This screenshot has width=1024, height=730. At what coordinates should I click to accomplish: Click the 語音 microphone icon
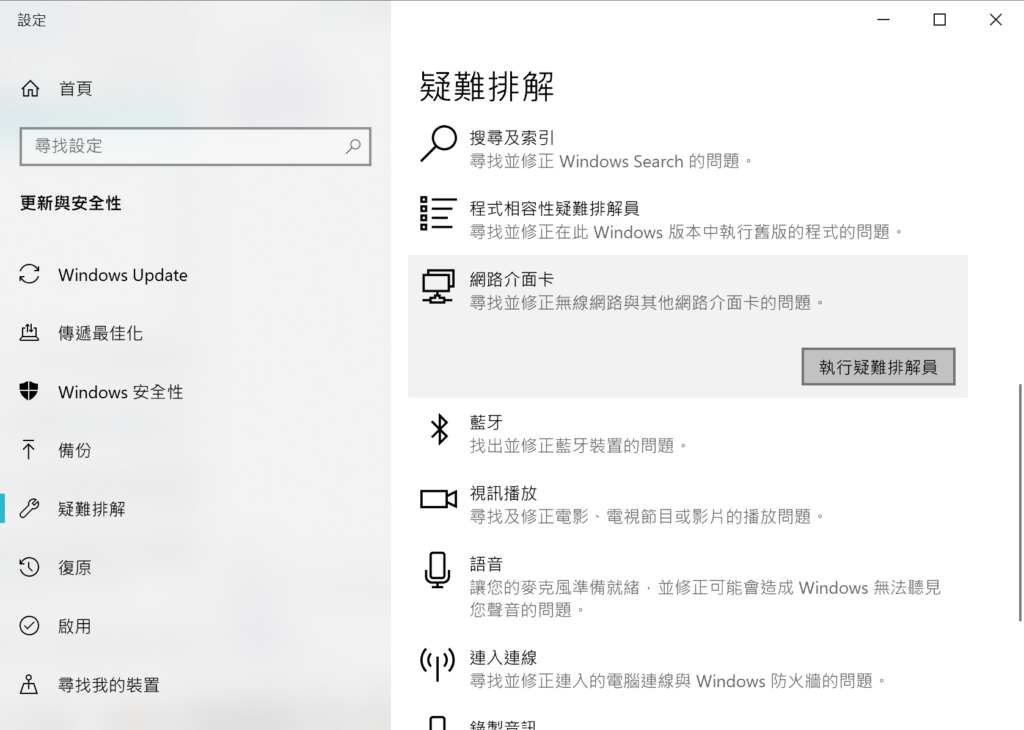click(x=437, y=570)
